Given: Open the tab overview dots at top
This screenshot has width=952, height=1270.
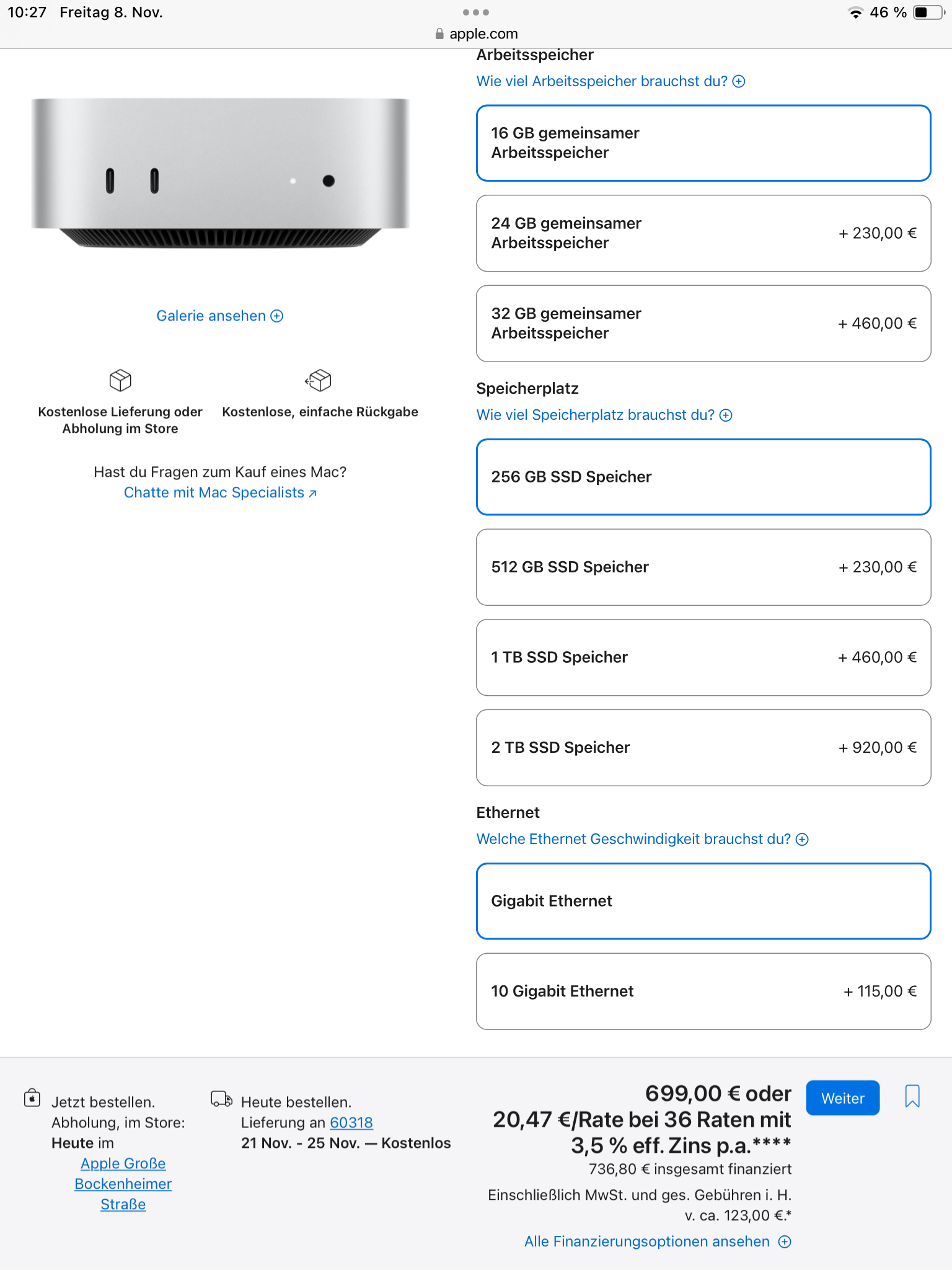Looking at the screenshot, I should point(476,11).
